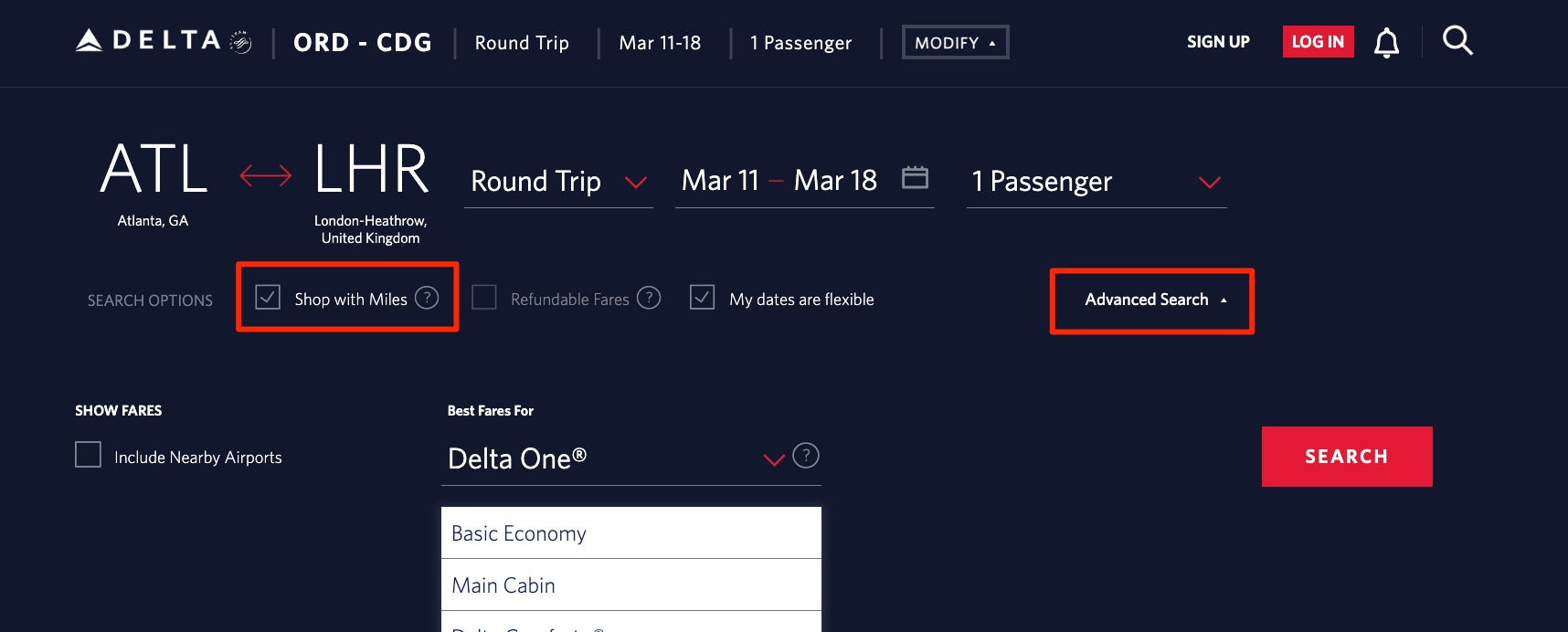Click the Shop with Miles help icon
This screenshot has height=632, width=1568.
pyautogui.click(x=426, y=298)
